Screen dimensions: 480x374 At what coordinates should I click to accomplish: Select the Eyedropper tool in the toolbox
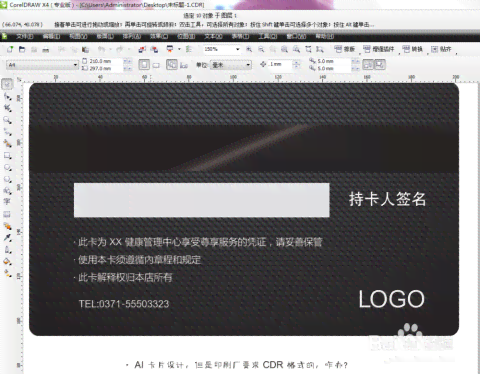[x=7, y=238]
